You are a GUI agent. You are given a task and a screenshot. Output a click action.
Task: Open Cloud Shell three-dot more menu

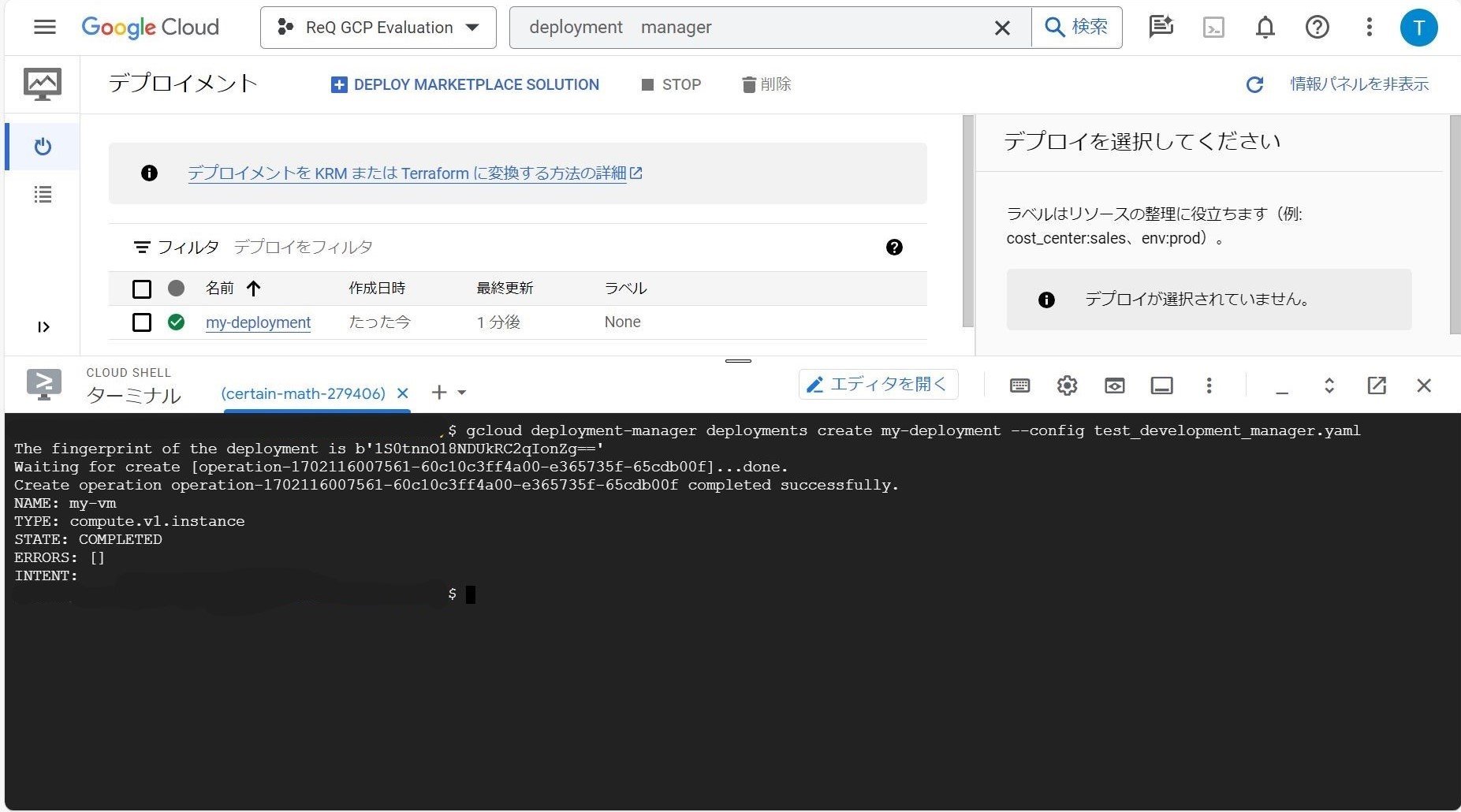point(1209,386)
